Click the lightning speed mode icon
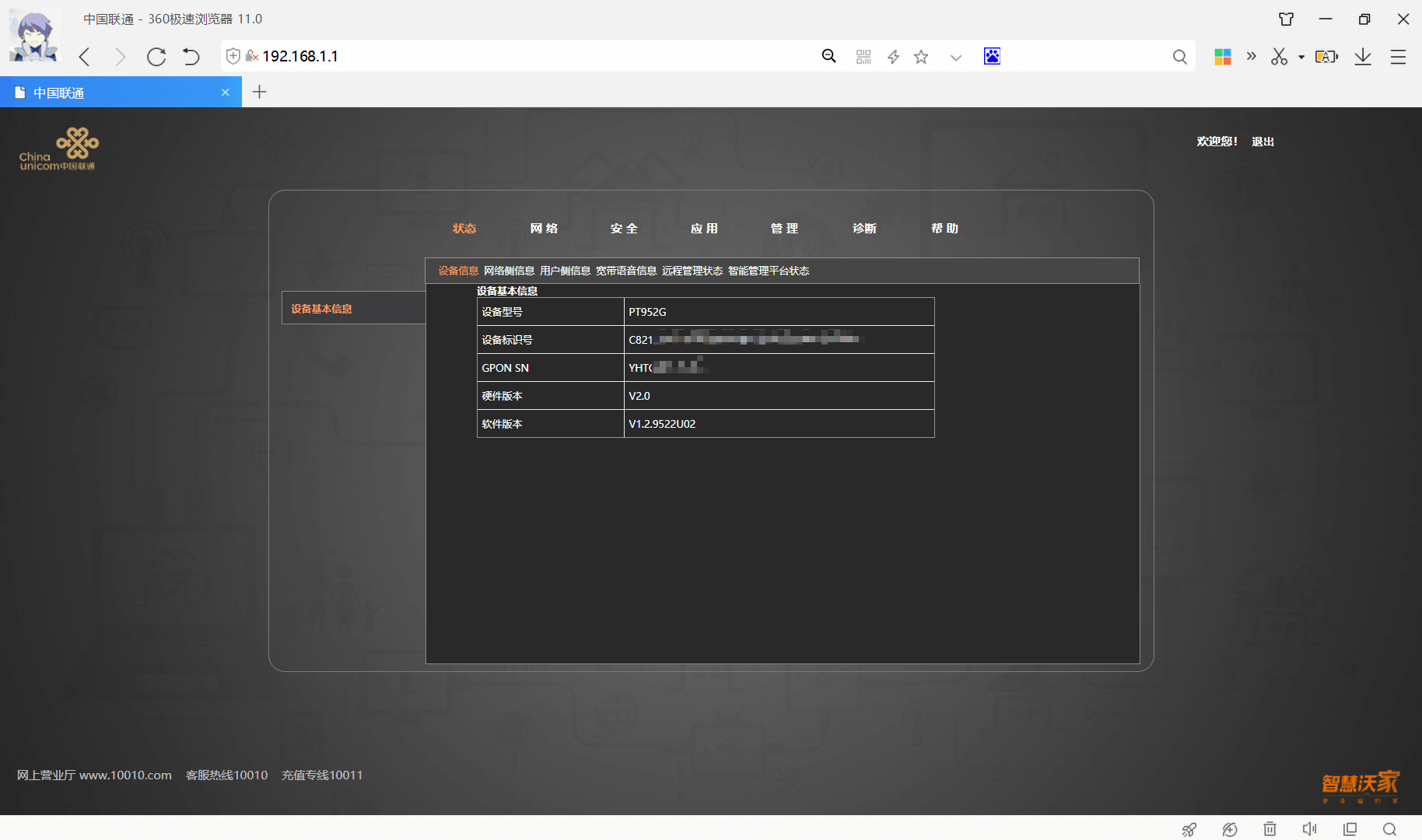This screenshot has width=1422, height=840. coord(893,57)
